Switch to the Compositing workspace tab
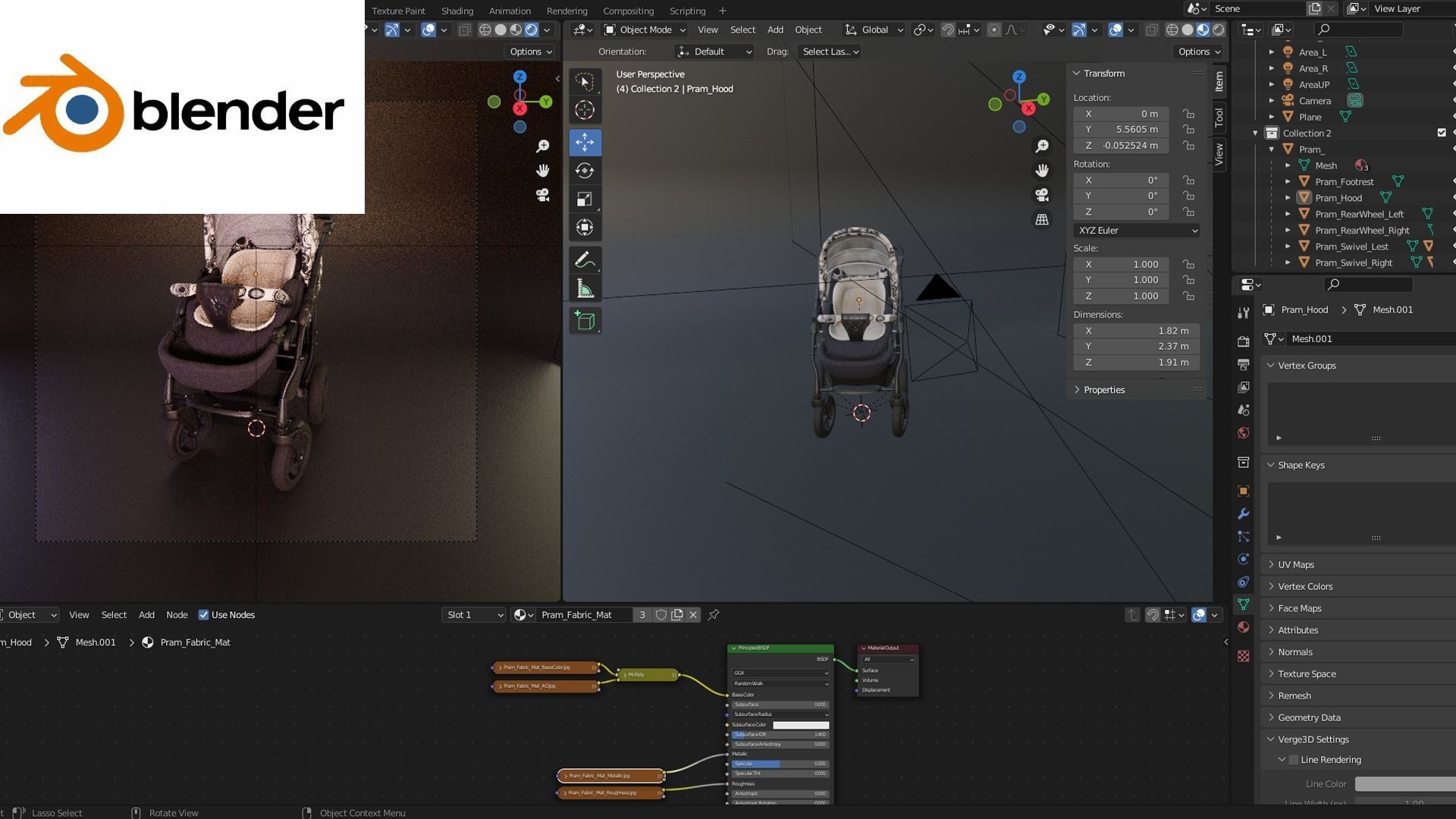The image size is (1456, 819). (628, 11)
